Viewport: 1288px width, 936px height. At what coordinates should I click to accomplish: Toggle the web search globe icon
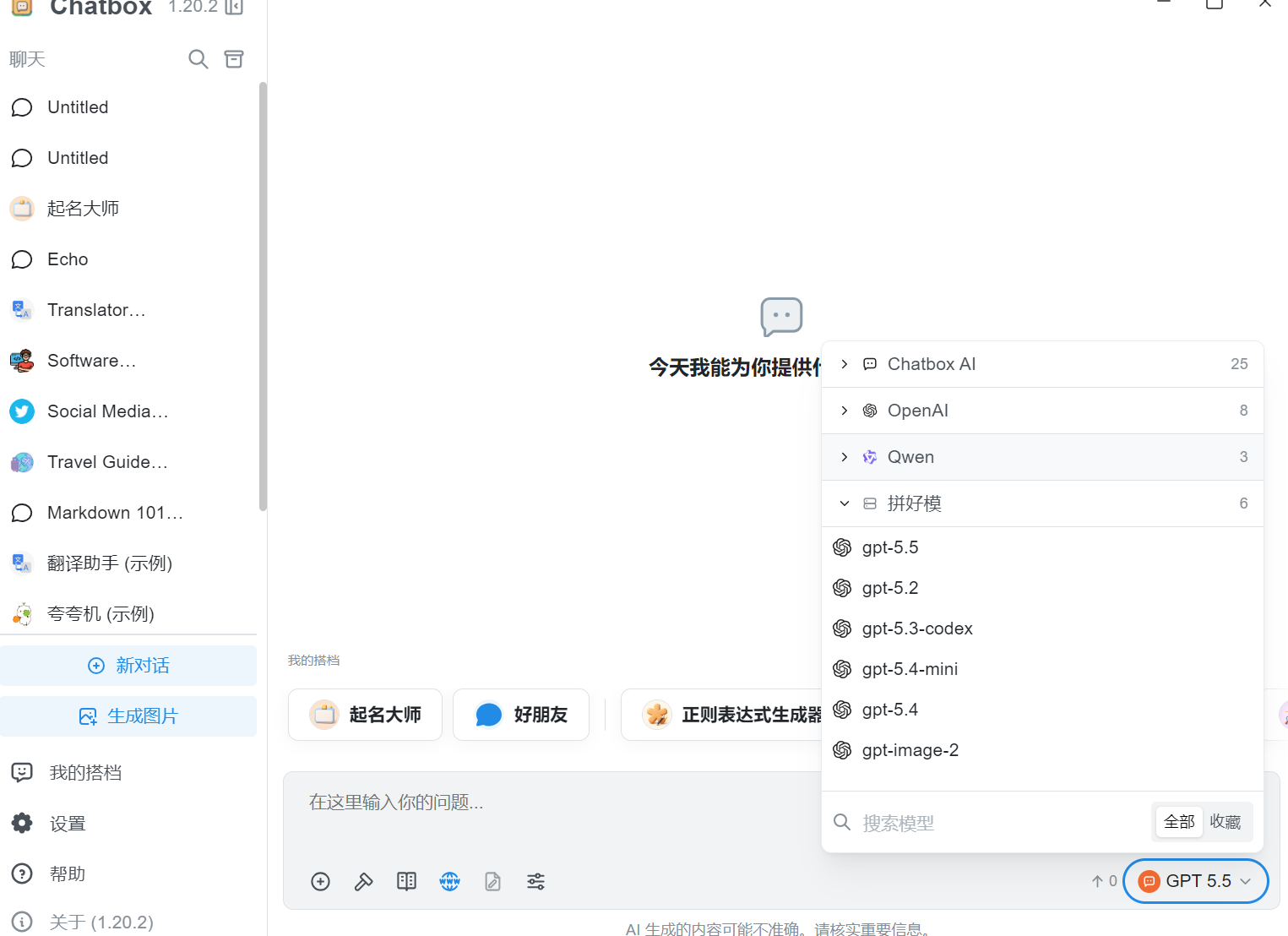(x=450, y=882)
